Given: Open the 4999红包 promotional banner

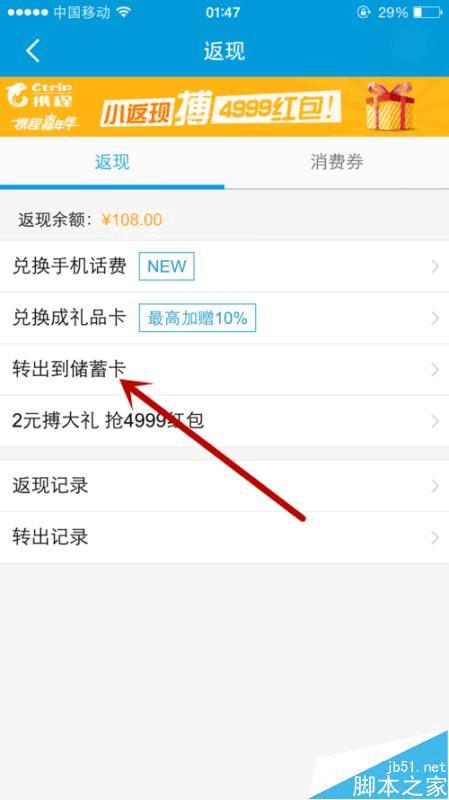Looking at the screenshot, I should pyautogui.click(x=224, y=107).
